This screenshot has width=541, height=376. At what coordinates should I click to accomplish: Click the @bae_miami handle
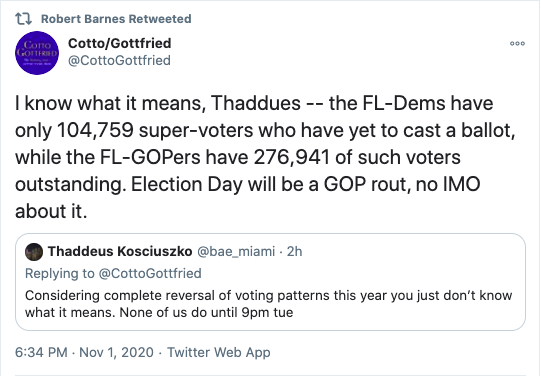(236, 251)
